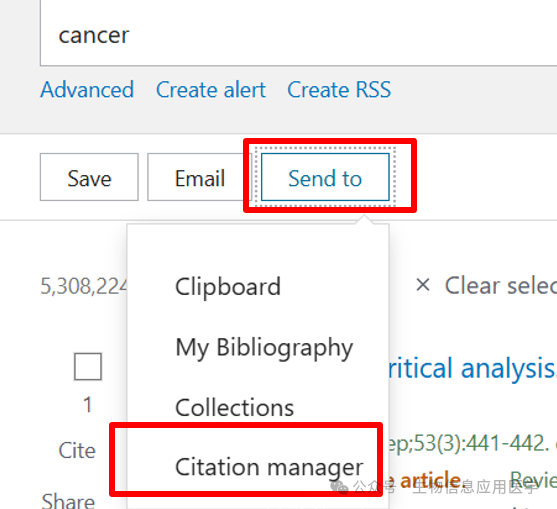Tick the checkbox for result 1

pos(88,366)
